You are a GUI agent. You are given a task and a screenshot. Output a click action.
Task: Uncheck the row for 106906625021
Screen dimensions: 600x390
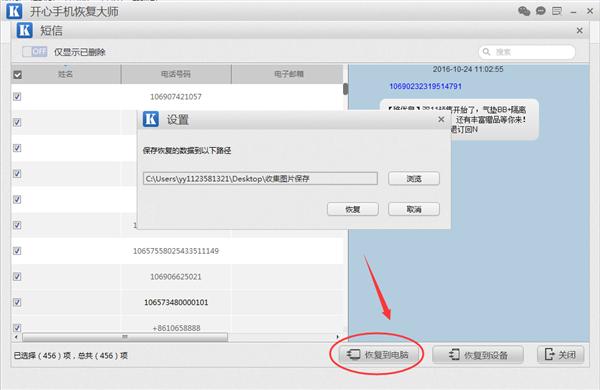[x=17, y=276]
